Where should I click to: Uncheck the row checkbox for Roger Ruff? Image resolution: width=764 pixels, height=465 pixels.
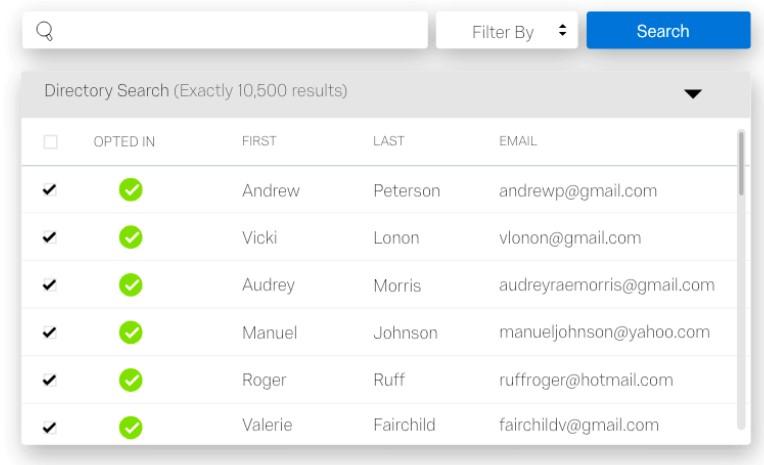[50, 380]
